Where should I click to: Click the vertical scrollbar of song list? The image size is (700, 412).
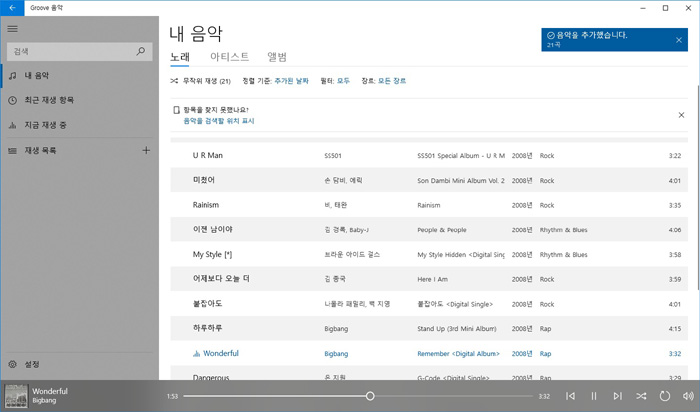pos(698,187)
